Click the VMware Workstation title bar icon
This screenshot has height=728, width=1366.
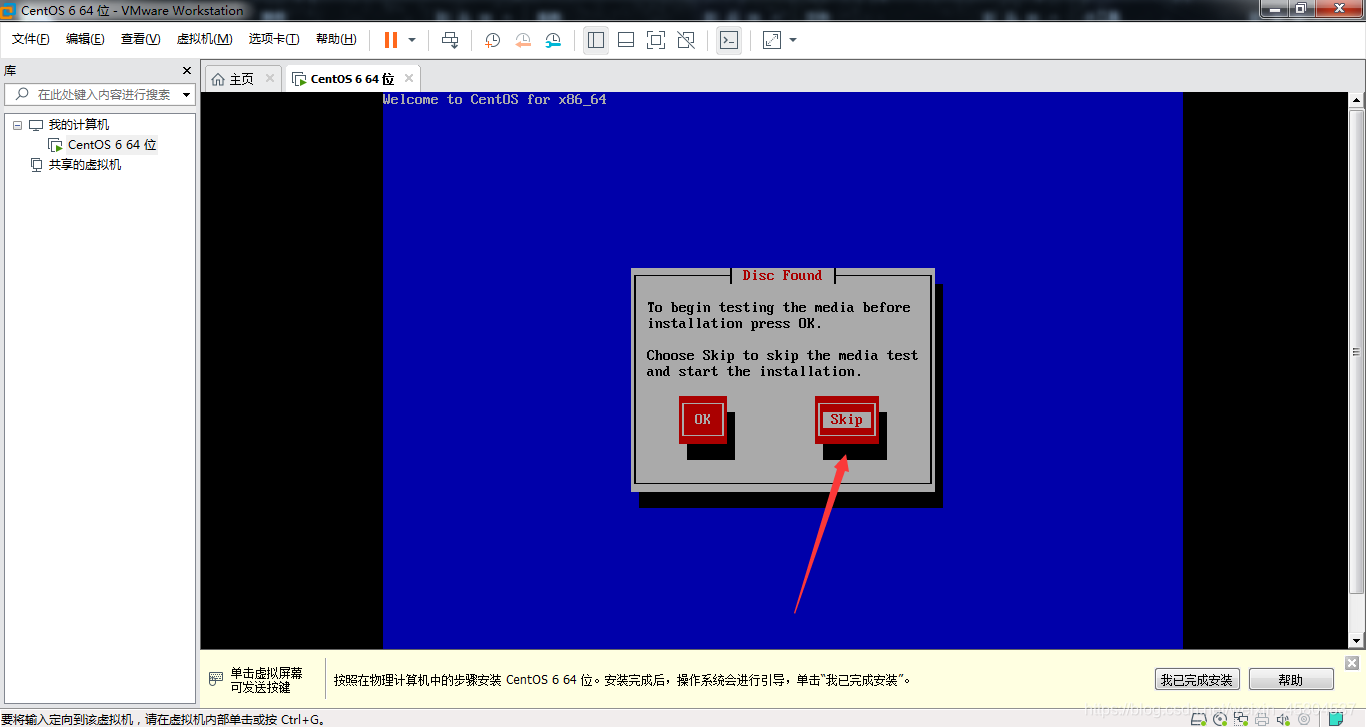tap(10, 10)
